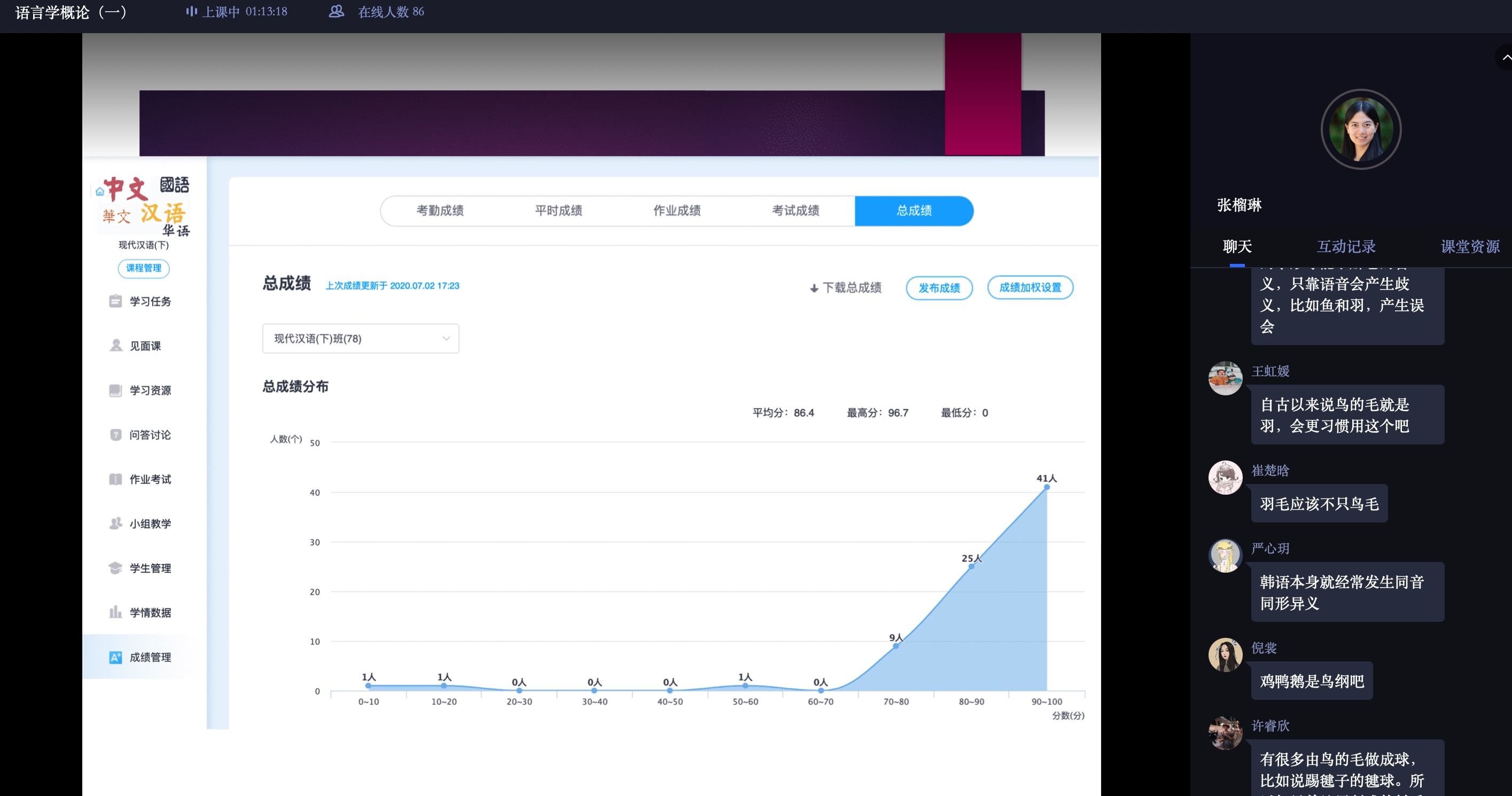
Task: Click the online users icon in header
Action: [336, 12]
